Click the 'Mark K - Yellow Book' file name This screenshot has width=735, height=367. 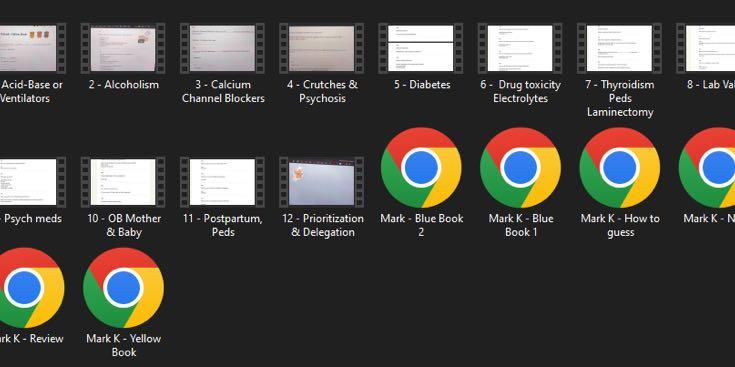[x=124, y=345]
